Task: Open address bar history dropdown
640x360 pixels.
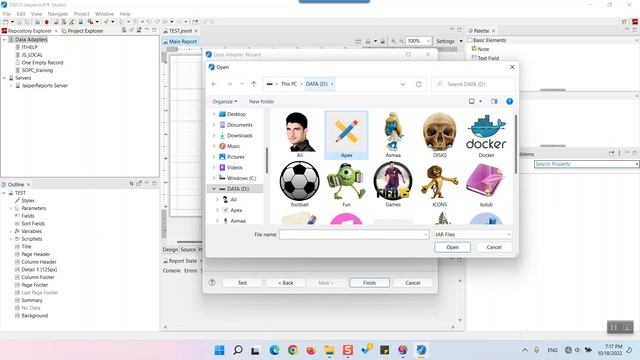Action: [403, 84]
